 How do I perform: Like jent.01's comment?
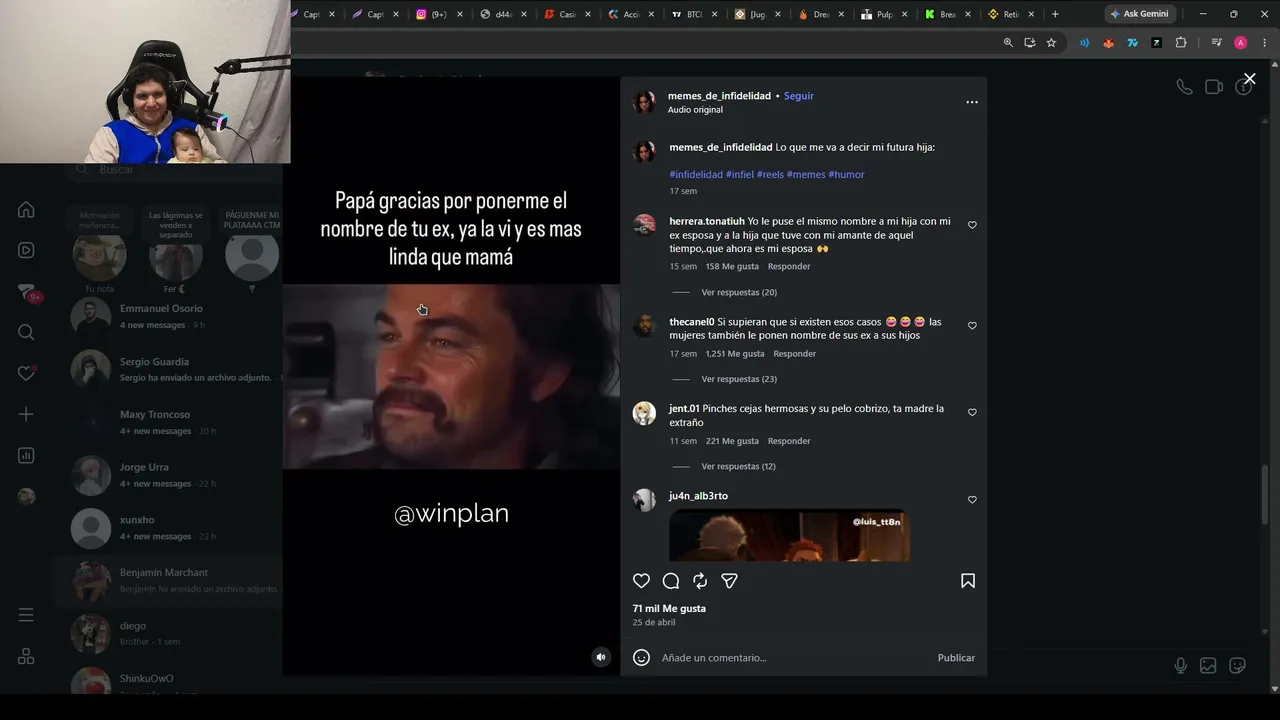click(x=972, y=413)
